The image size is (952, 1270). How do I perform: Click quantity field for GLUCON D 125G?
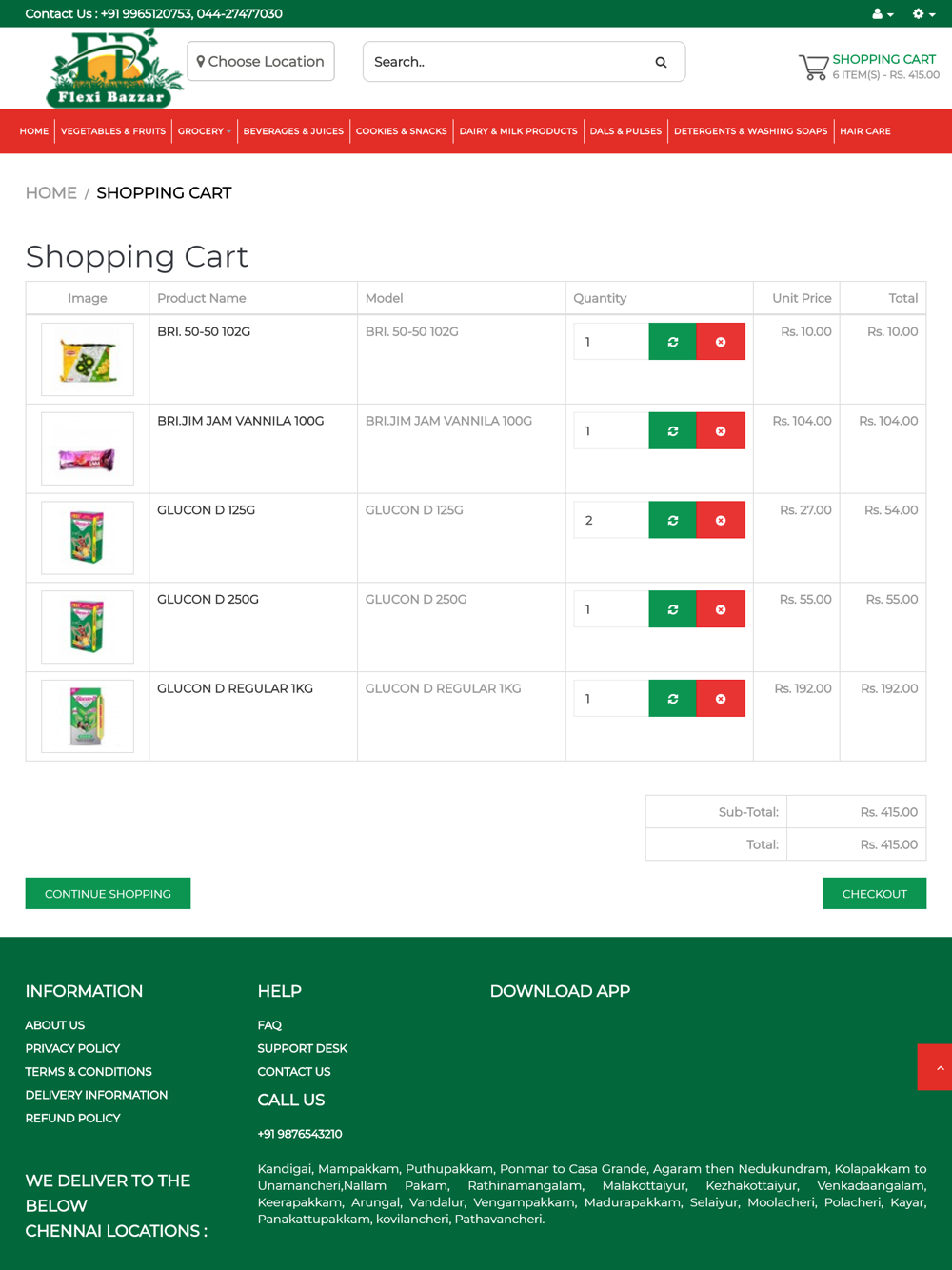(611, 521)
